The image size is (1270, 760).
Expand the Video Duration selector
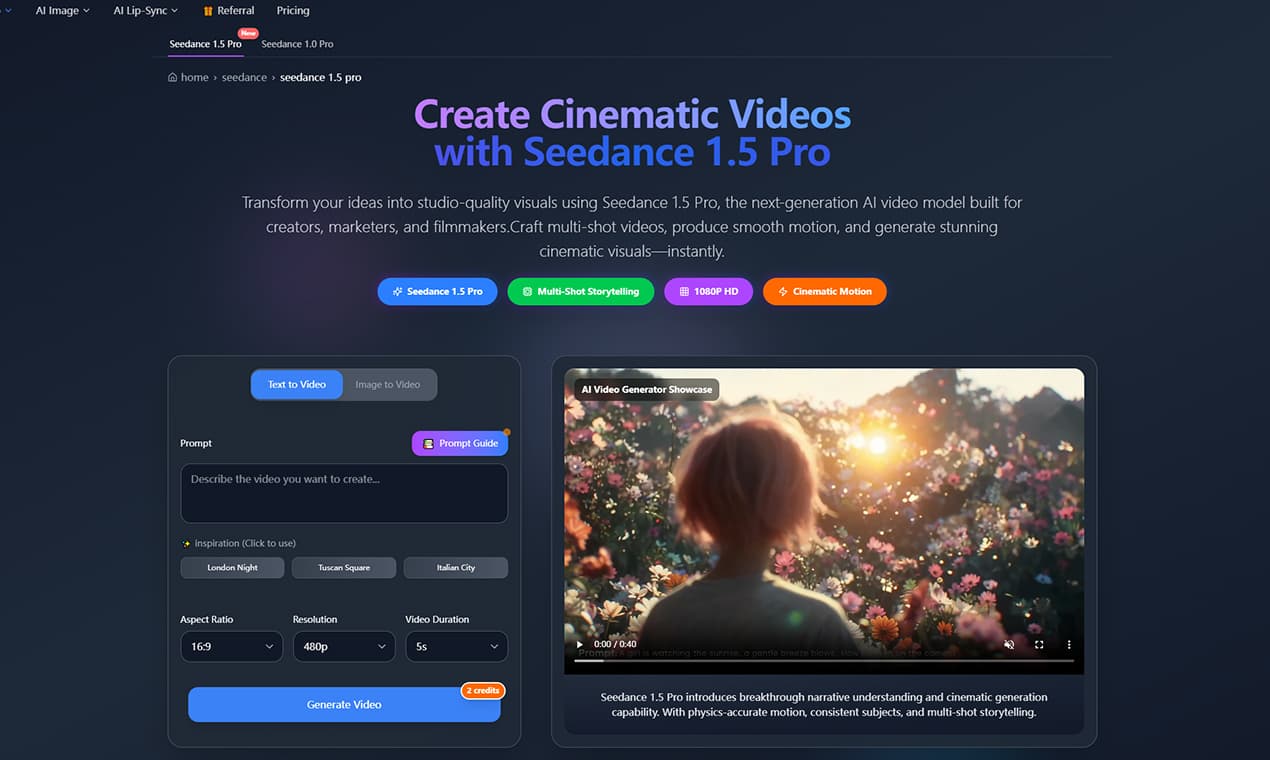456,646
